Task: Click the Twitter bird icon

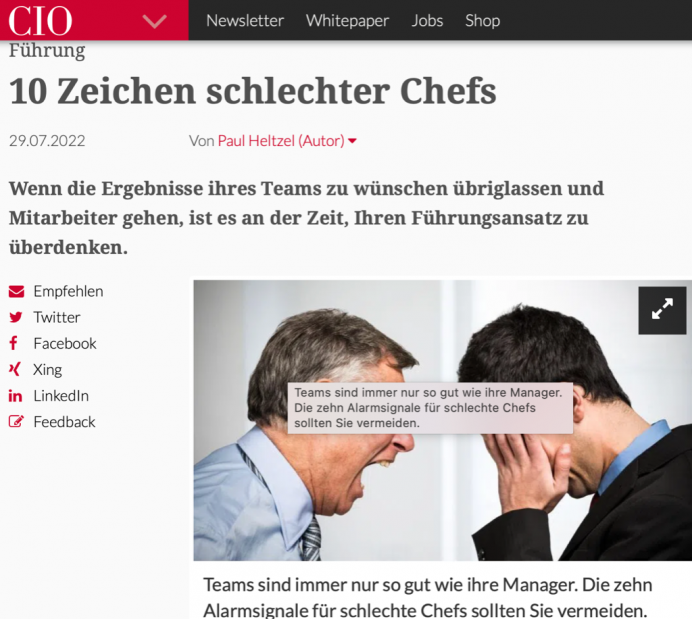Action: (x=16, y=317)
